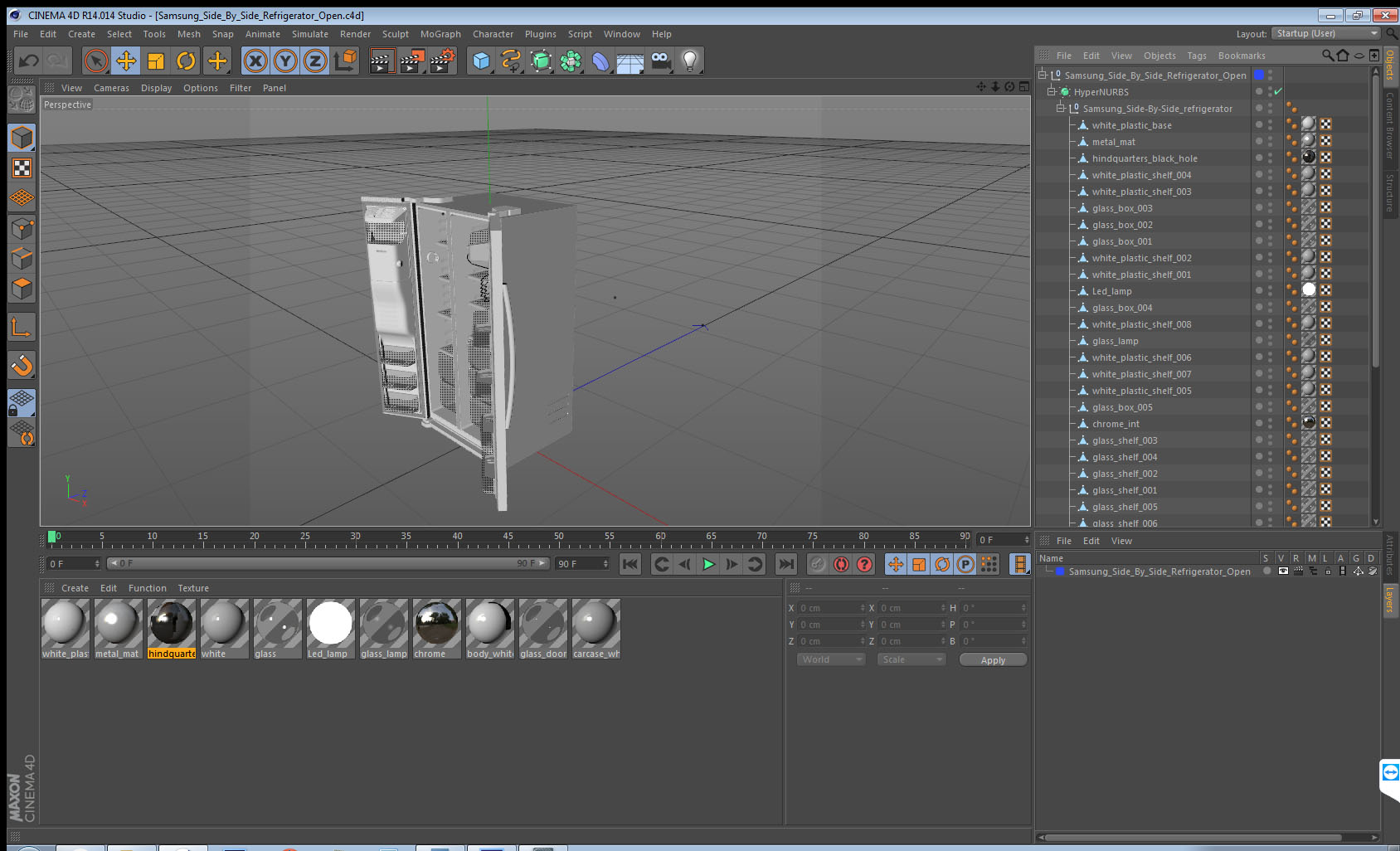1400x851 pixels.
Task: Toggle visibility dots for Led_lamp object
Action: [1270, 290]
